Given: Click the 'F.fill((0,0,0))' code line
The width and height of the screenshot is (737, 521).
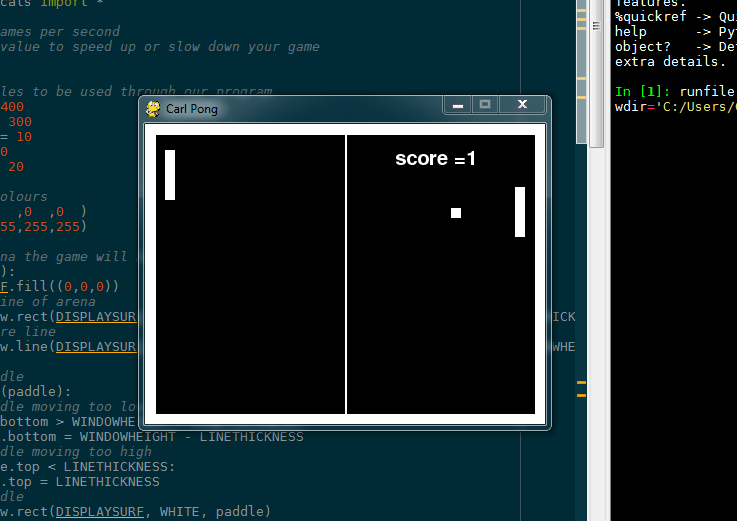Looking at the screenshot, I should (60, 286).
